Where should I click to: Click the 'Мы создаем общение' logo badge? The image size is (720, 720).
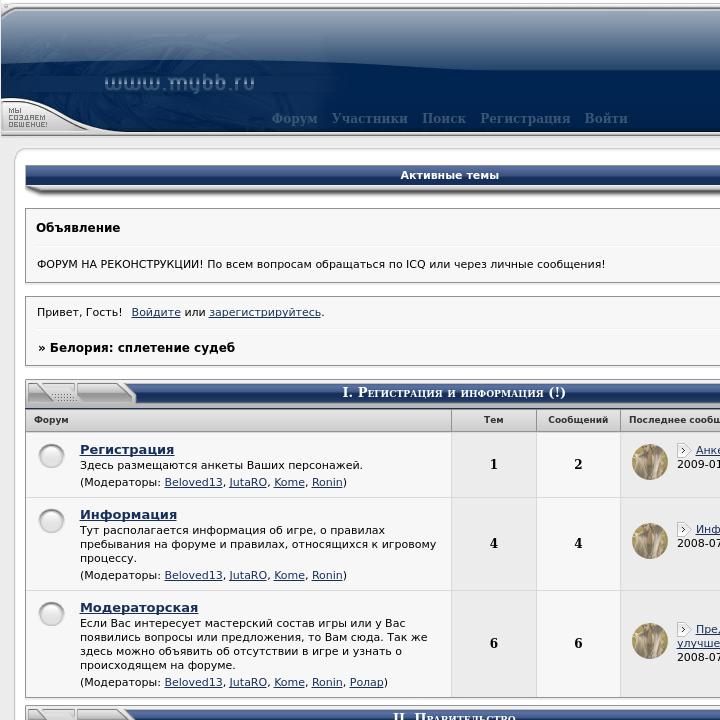tap(28, 118)
